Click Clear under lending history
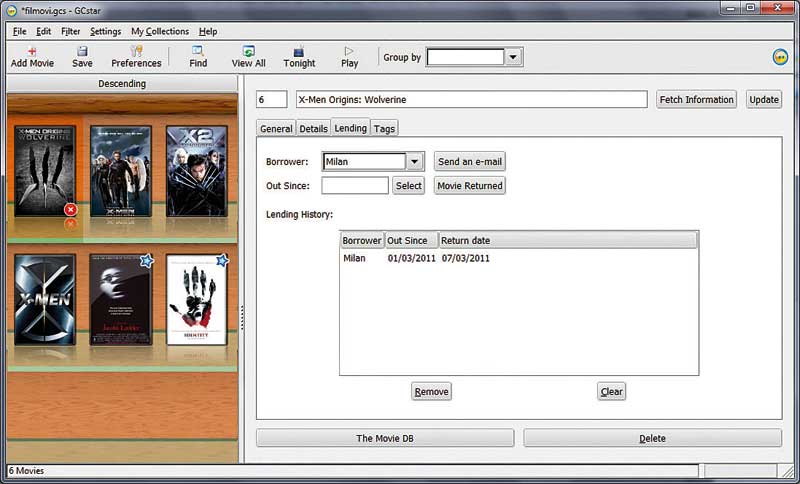800x484 pixels. point(612,392)
